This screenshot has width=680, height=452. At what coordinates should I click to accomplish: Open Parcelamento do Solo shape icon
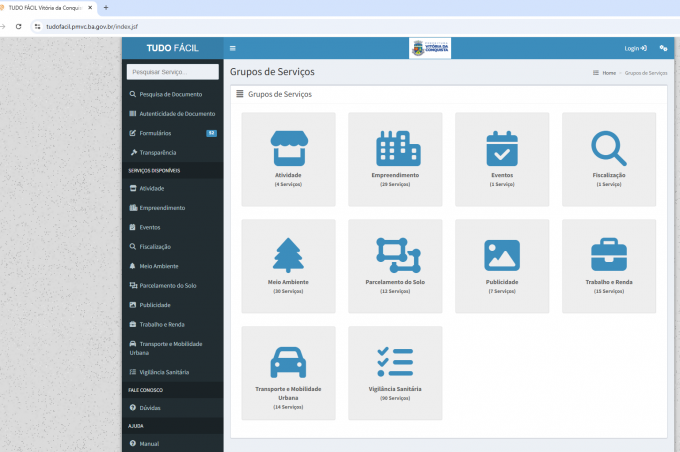pos(395,255)
